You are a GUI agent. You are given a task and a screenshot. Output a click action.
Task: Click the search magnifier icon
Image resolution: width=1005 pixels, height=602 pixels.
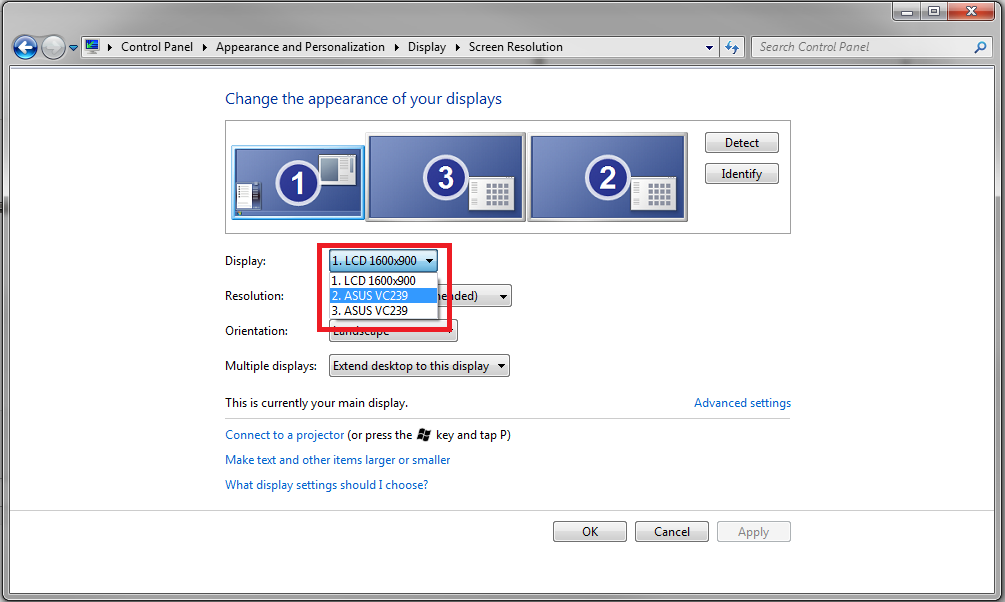980,47
